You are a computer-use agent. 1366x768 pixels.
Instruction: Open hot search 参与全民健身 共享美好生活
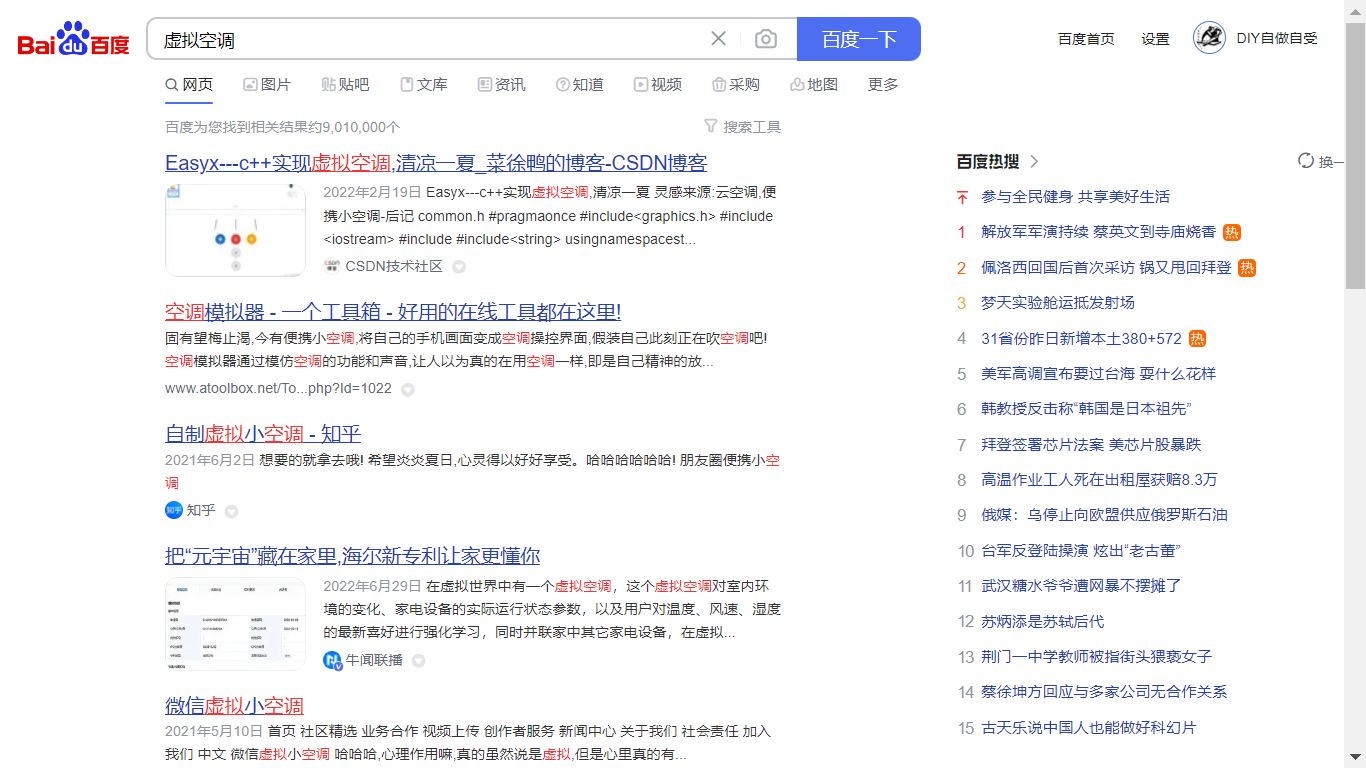click(1075, 197)
